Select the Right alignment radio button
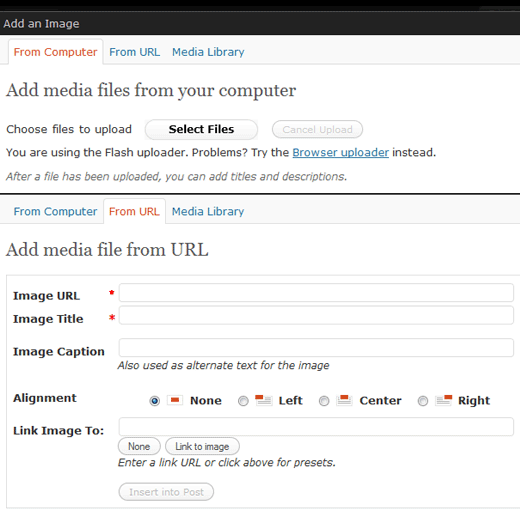Image resolution: width=520 pixels, height=509 pixels. coord(423,401)
